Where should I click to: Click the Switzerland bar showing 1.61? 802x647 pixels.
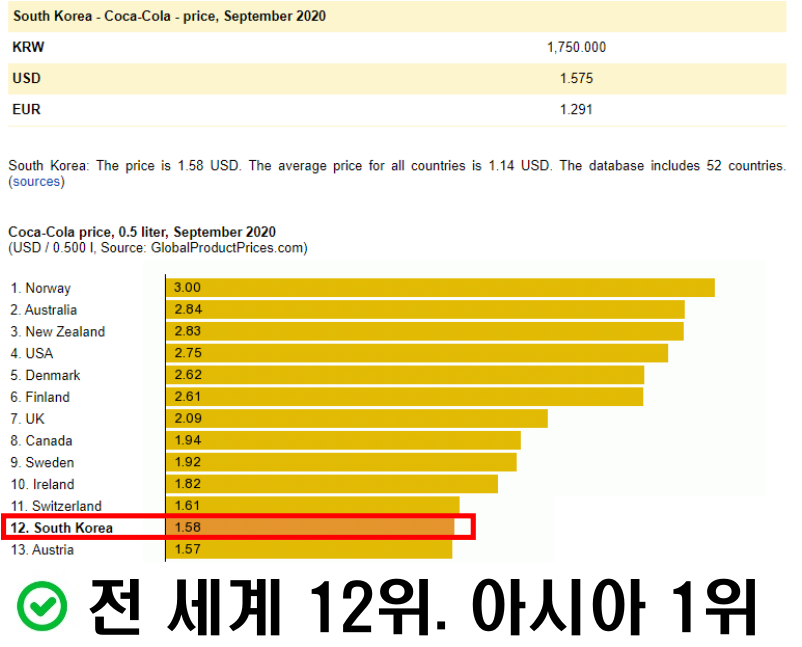(x=313, y=505)
